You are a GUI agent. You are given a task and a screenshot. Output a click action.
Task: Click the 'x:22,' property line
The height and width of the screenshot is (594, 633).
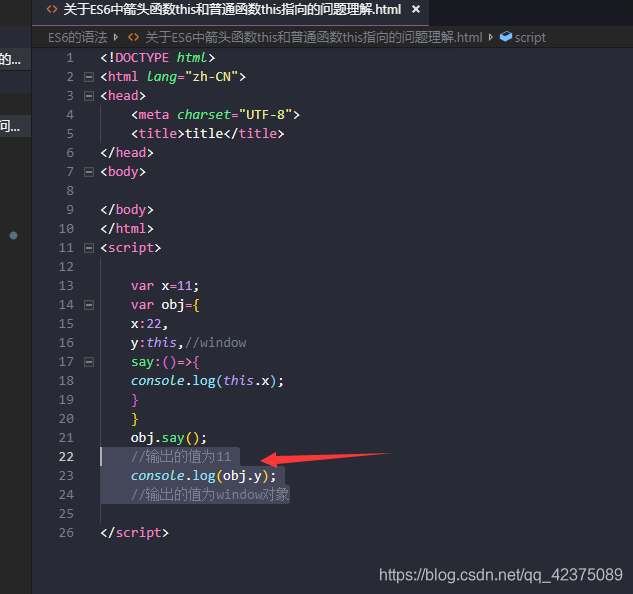(x=149, y=324)
